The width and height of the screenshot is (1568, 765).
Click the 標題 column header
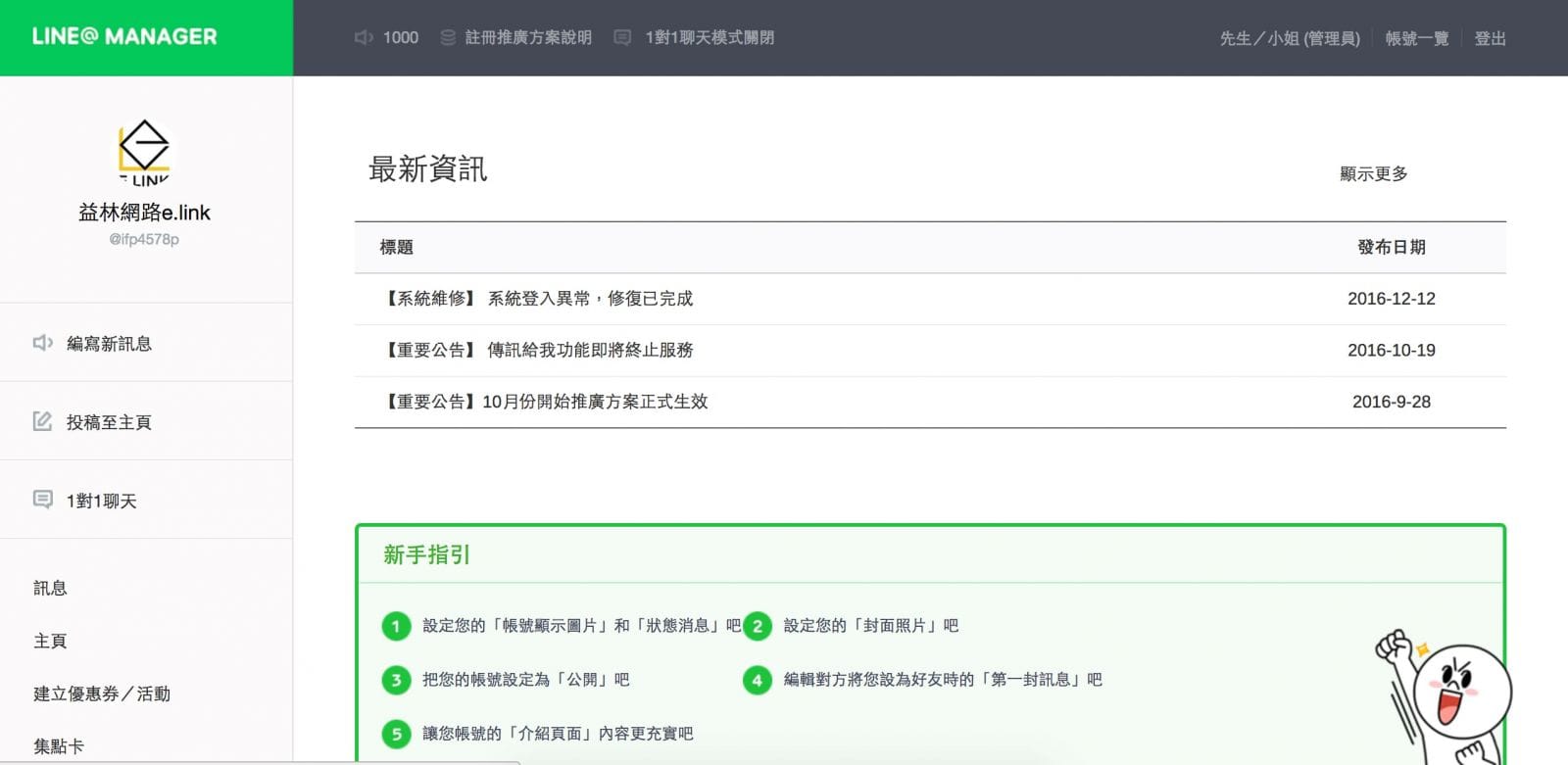397,248
